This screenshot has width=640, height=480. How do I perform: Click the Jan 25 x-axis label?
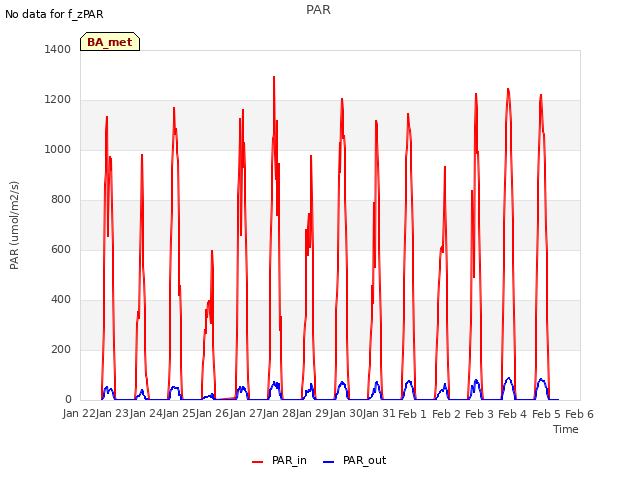point(179,414)
